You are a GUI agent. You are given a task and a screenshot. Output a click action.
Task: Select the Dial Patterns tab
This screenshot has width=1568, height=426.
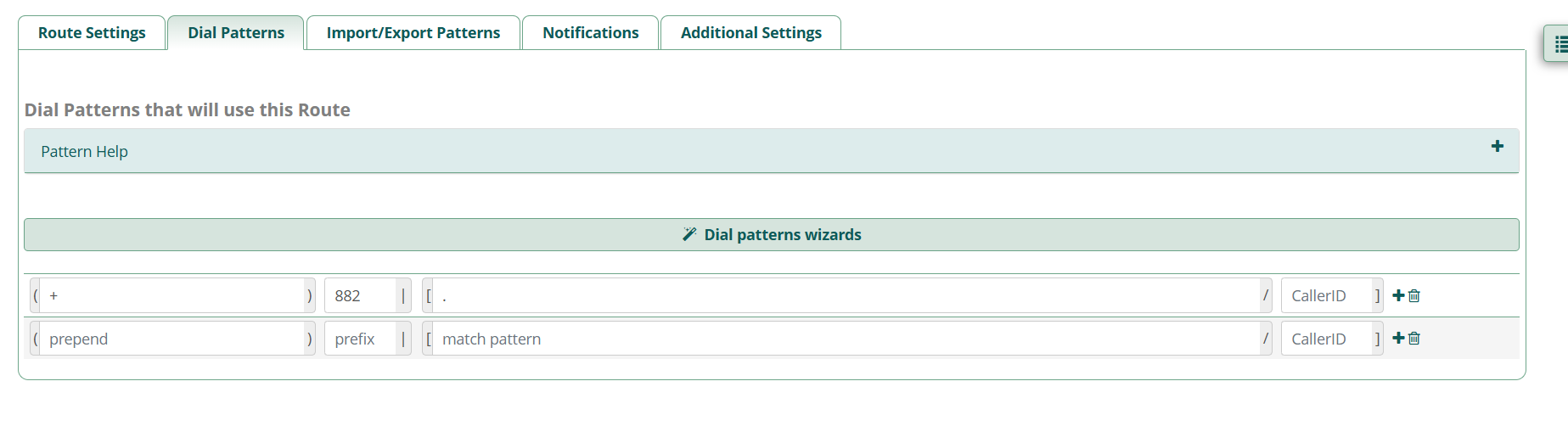pyautogui.click(x=236, y=33)
